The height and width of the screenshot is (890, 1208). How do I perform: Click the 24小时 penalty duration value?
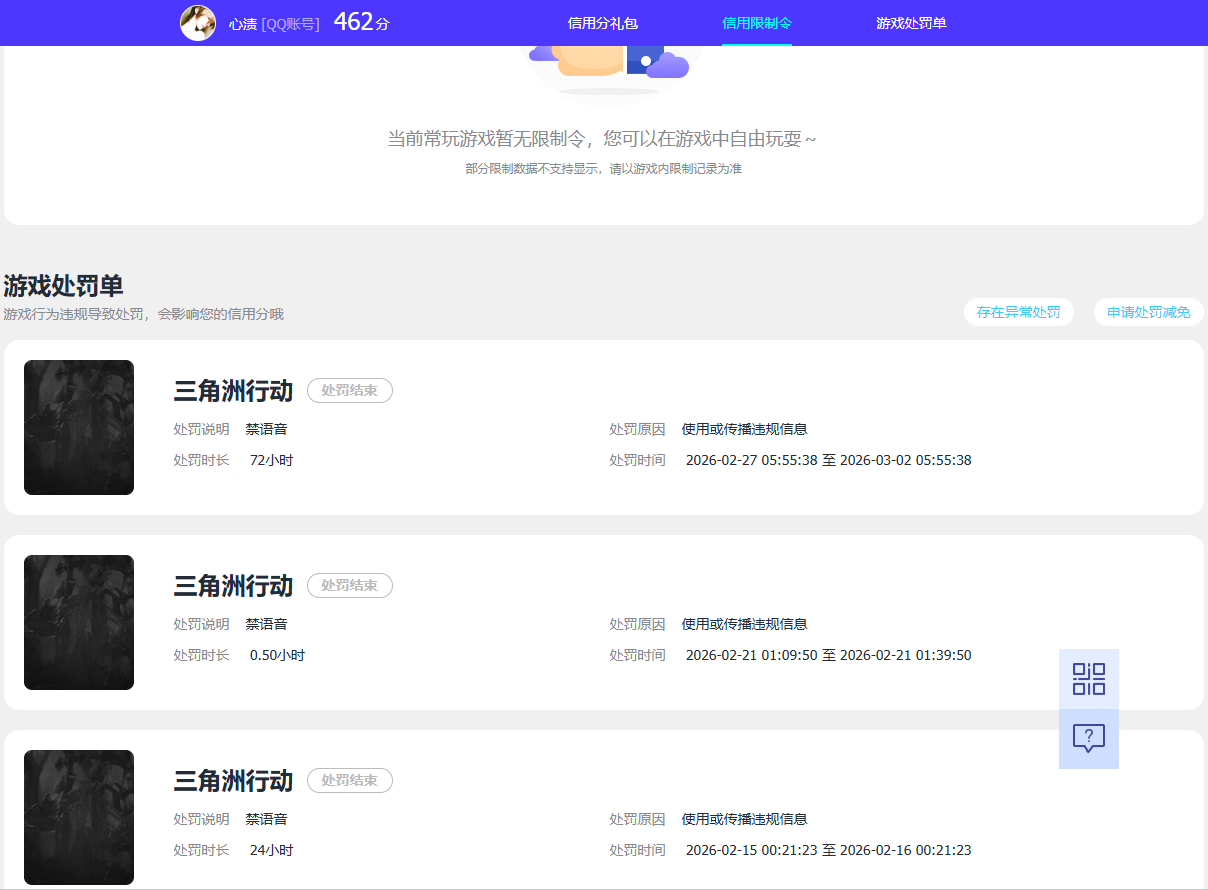click(272, 851)
